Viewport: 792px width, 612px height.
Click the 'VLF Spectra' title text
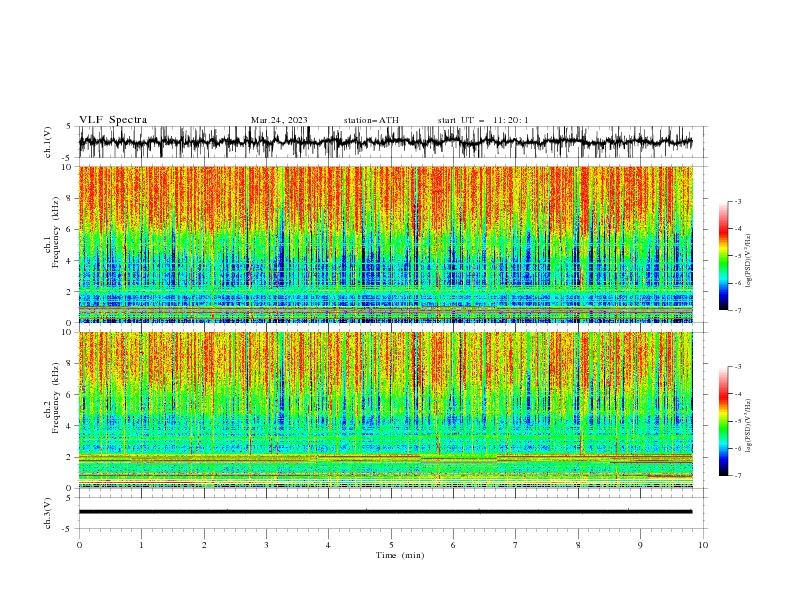113,120
